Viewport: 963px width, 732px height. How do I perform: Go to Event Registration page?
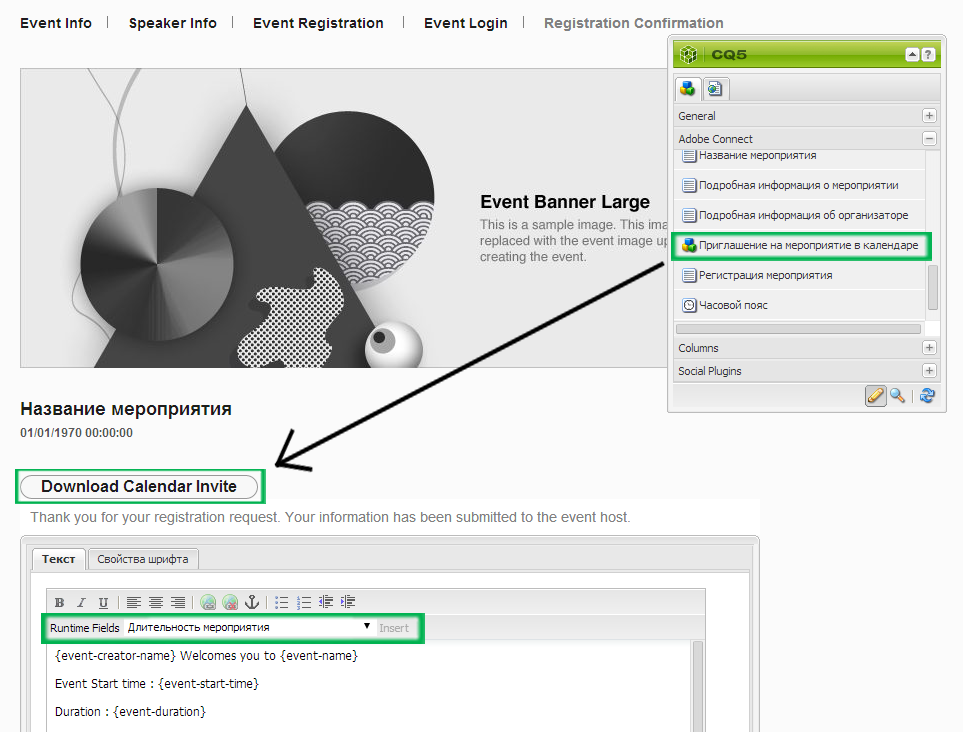click(x=318, y=23)
